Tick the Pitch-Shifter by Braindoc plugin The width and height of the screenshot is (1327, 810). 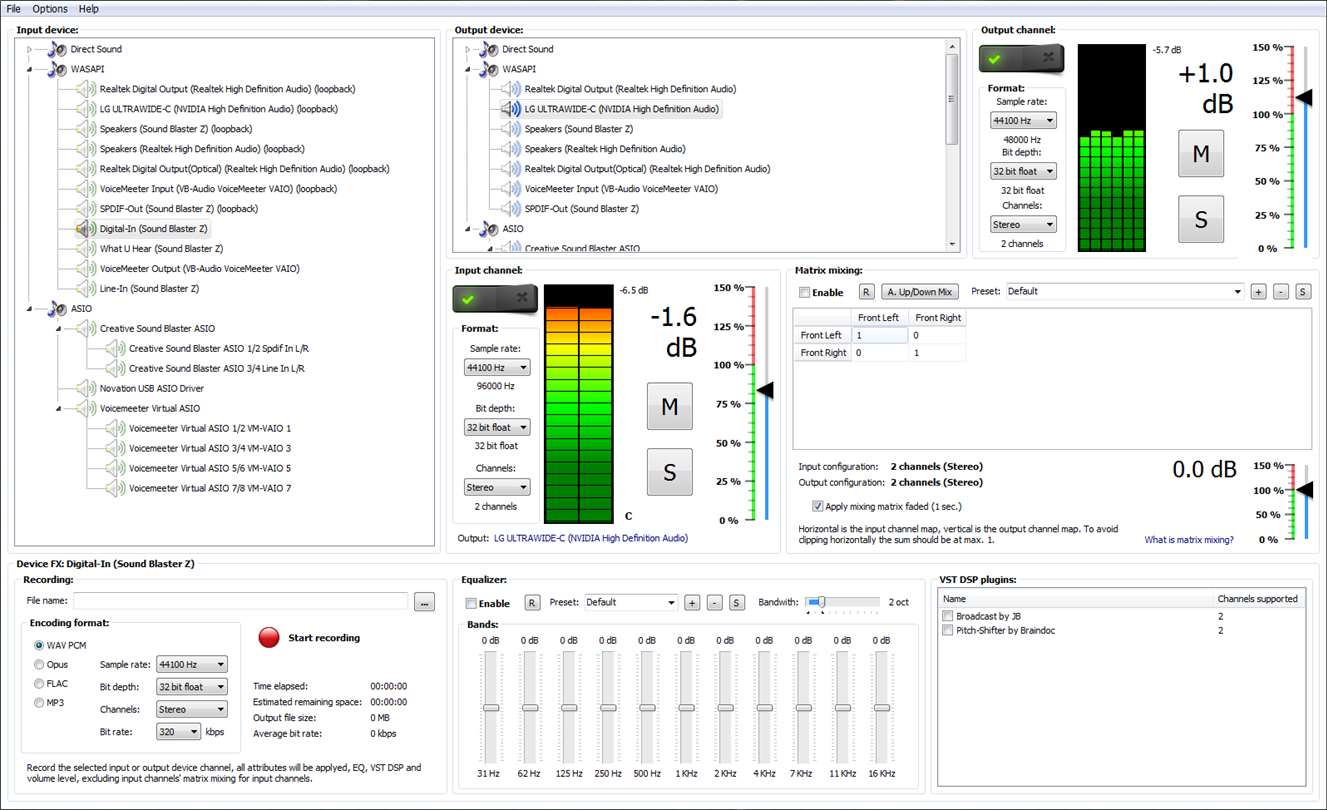pyautogui.click(x=948, y=631)
